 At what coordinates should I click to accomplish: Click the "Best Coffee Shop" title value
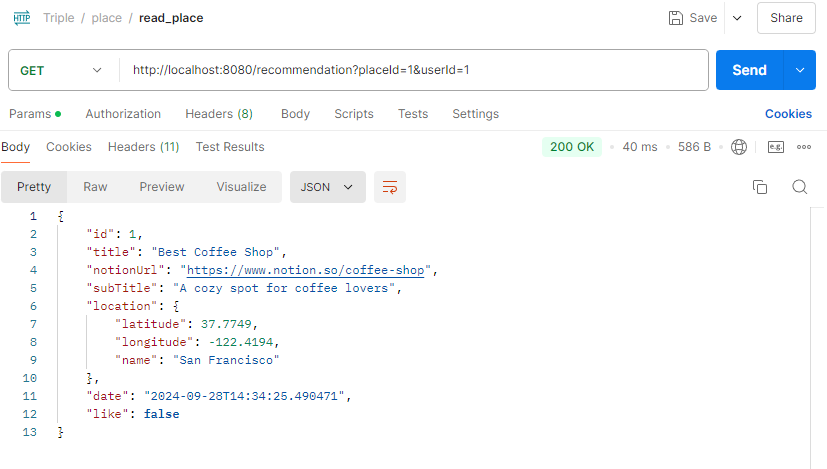216,252
